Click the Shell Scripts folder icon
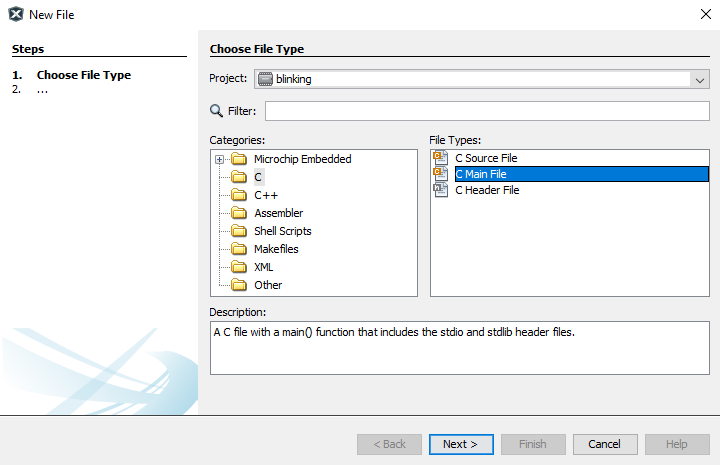 click(239, 231)
